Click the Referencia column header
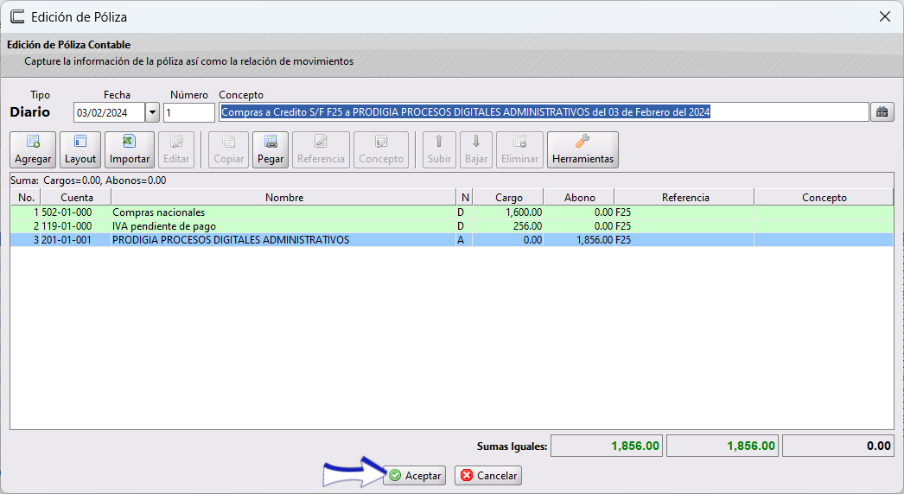 click(685, 198)
